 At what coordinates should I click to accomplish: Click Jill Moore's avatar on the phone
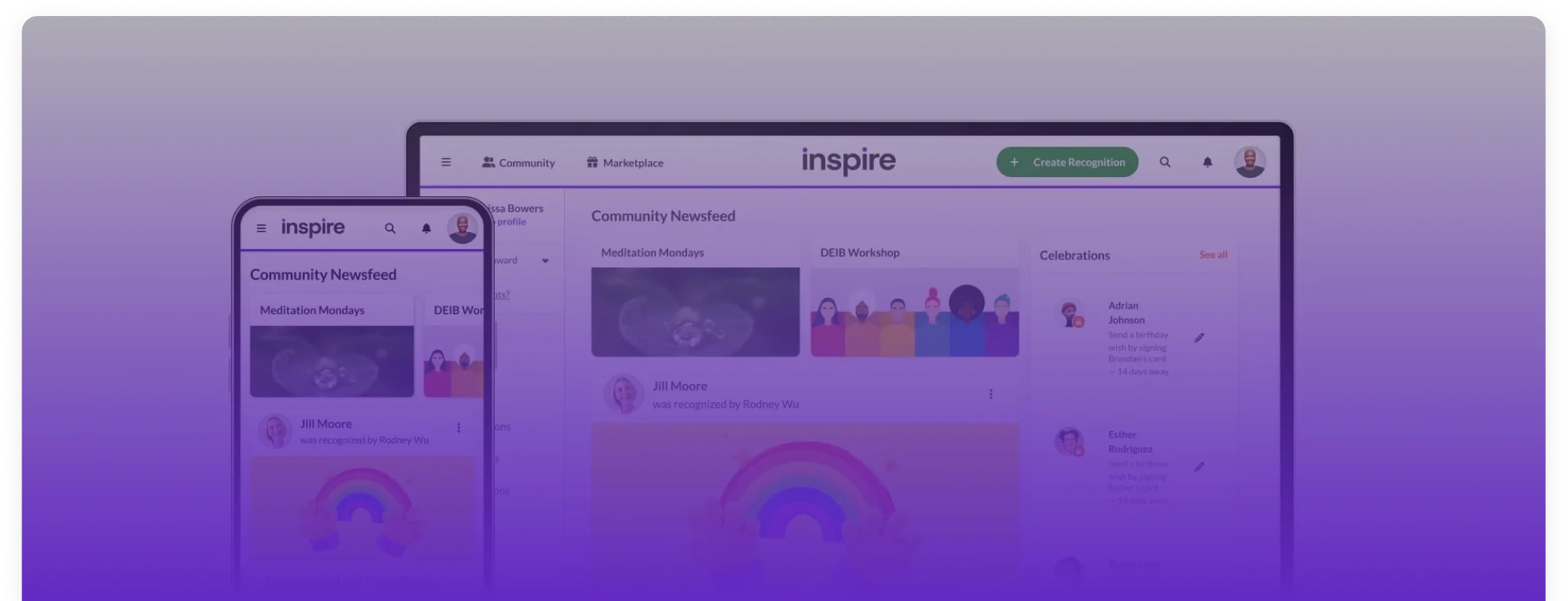[x=275, y=431]
